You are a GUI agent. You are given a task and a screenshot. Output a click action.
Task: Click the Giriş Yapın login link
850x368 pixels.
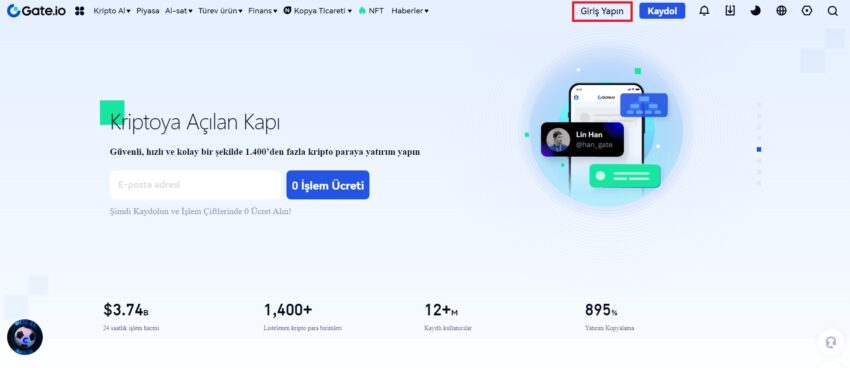[x=602, y=11]
